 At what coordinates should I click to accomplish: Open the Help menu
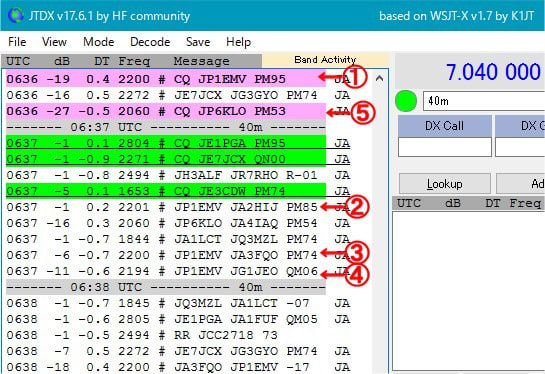[x=238, y=42]
